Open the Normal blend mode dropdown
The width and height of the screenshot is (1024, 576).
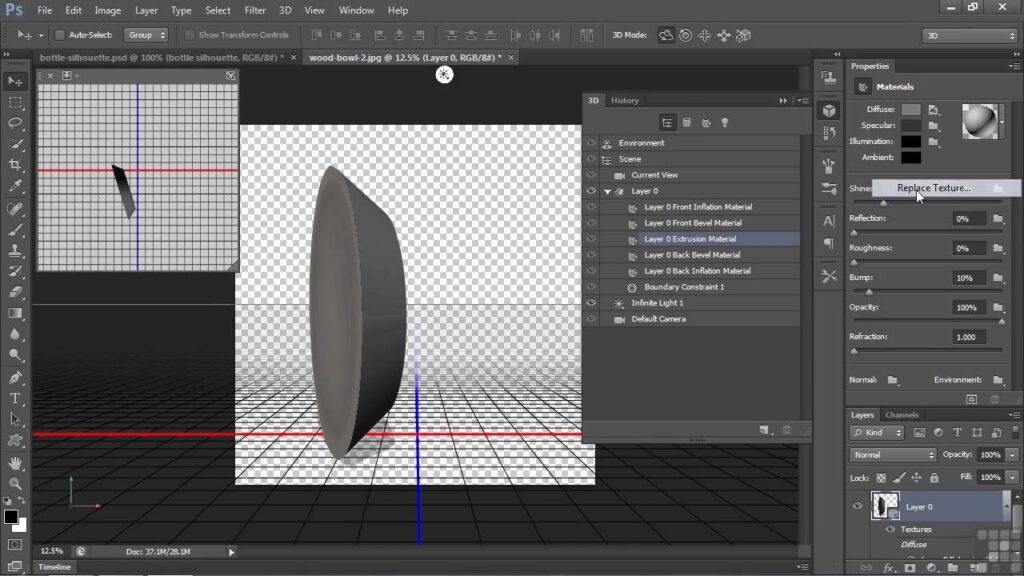(x=893, y=454)
